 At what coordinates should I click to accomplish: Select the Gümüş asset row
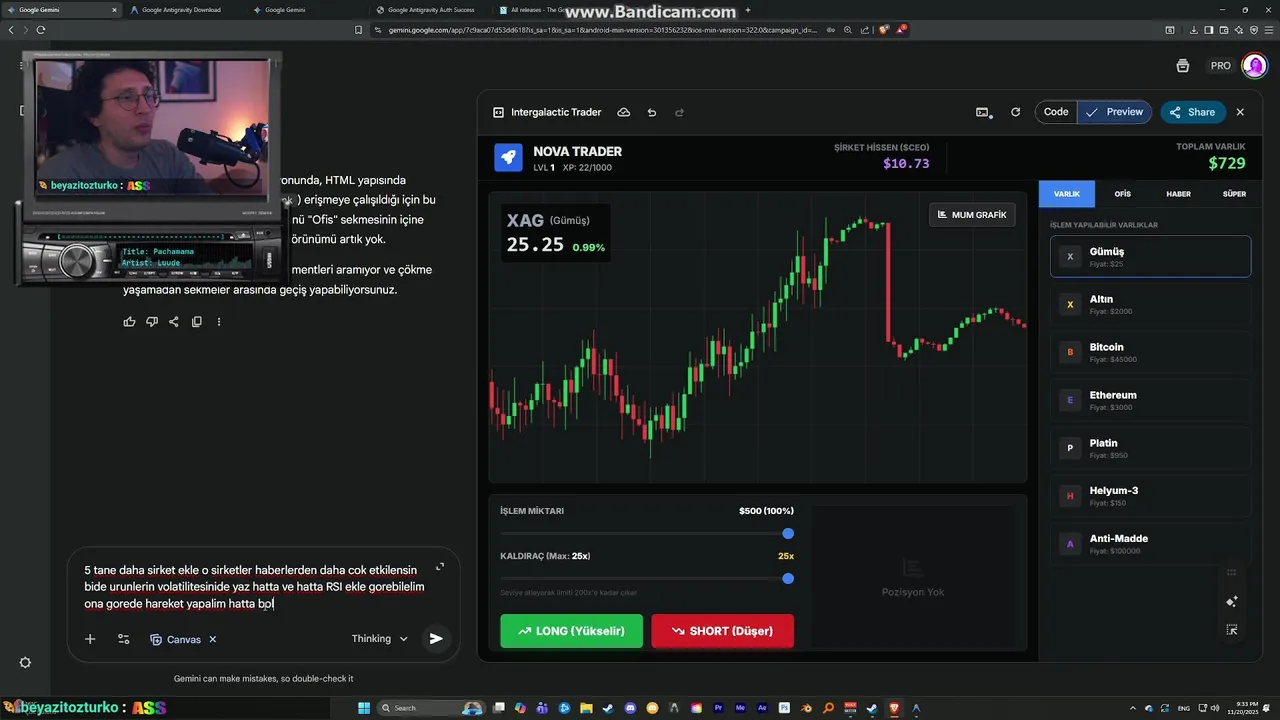[x=1150, y=256]
